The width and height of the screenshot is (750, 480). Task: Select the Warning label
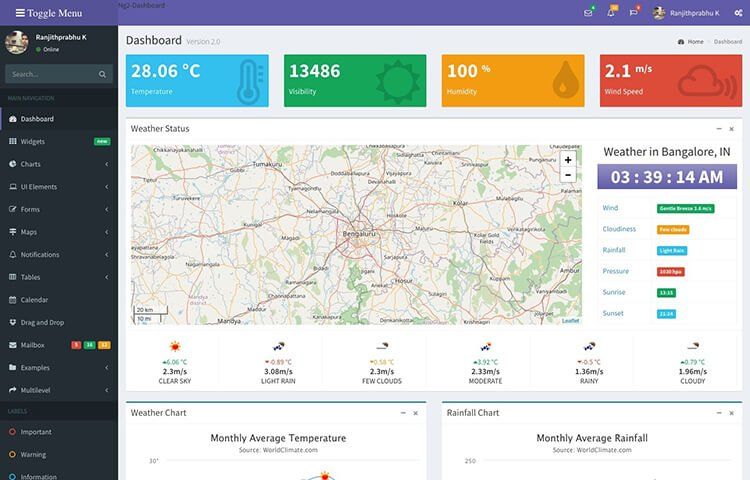click(x=59, y=454)
